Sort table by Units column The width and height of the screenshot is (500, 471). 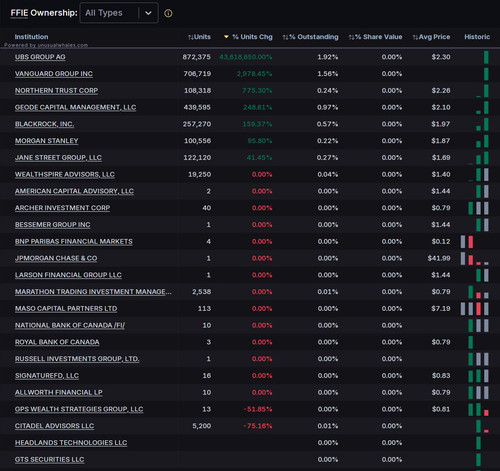pos(199,37)
